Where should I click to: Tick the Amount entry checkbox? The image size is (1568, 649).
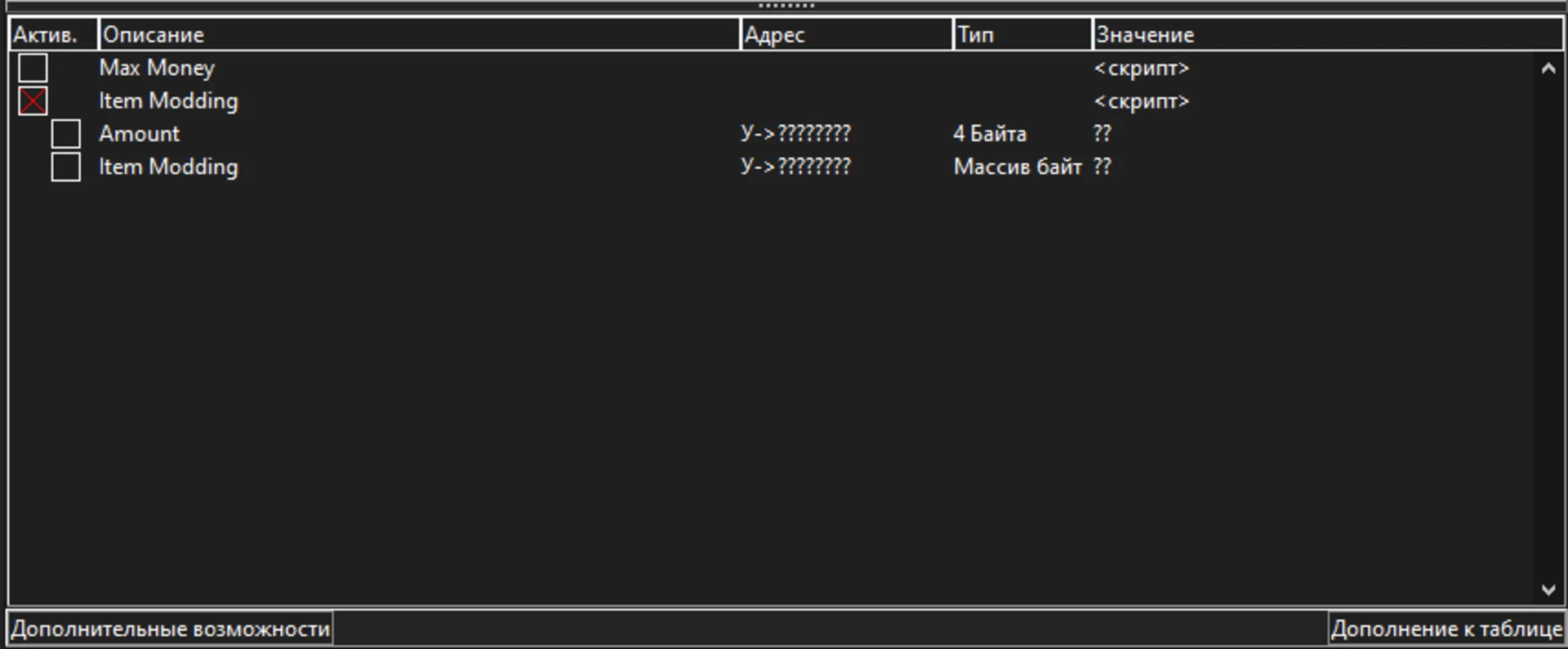[65, 134]
